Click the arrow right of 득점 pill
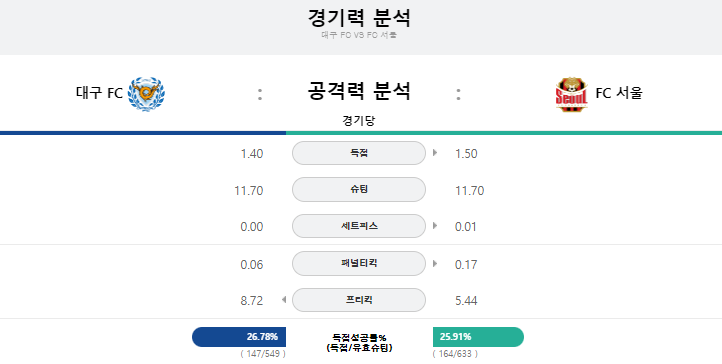The width and height of the screenshot is (722, 364). click(435, 153)
